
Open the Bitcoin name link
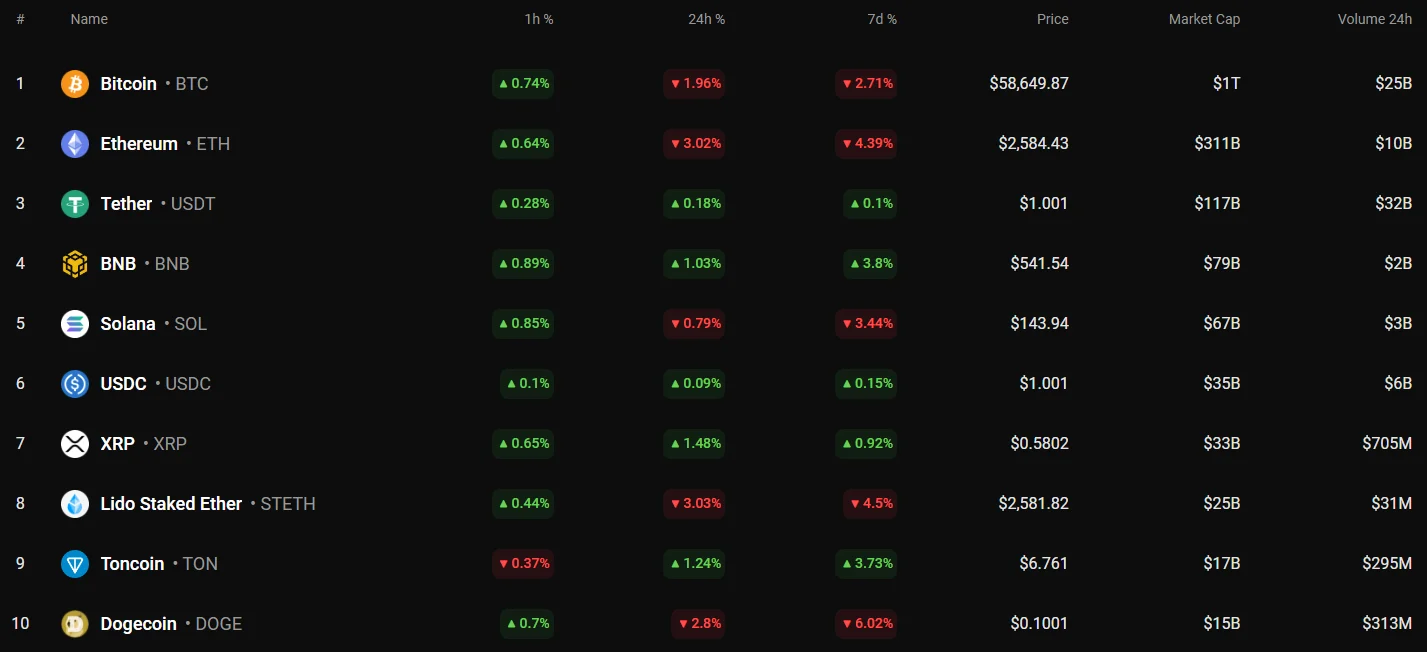[128, 84]
